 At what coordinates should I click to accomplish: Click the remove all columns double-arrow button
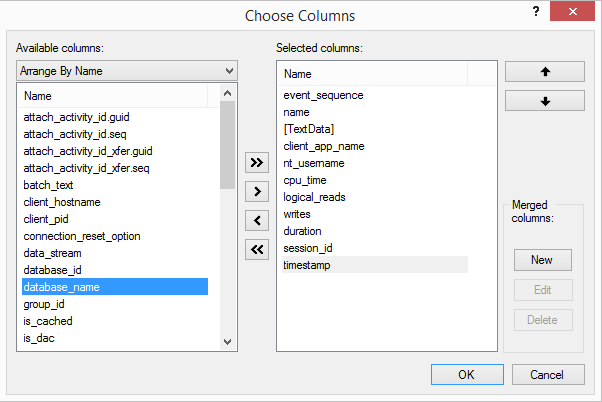click(257, 250)
